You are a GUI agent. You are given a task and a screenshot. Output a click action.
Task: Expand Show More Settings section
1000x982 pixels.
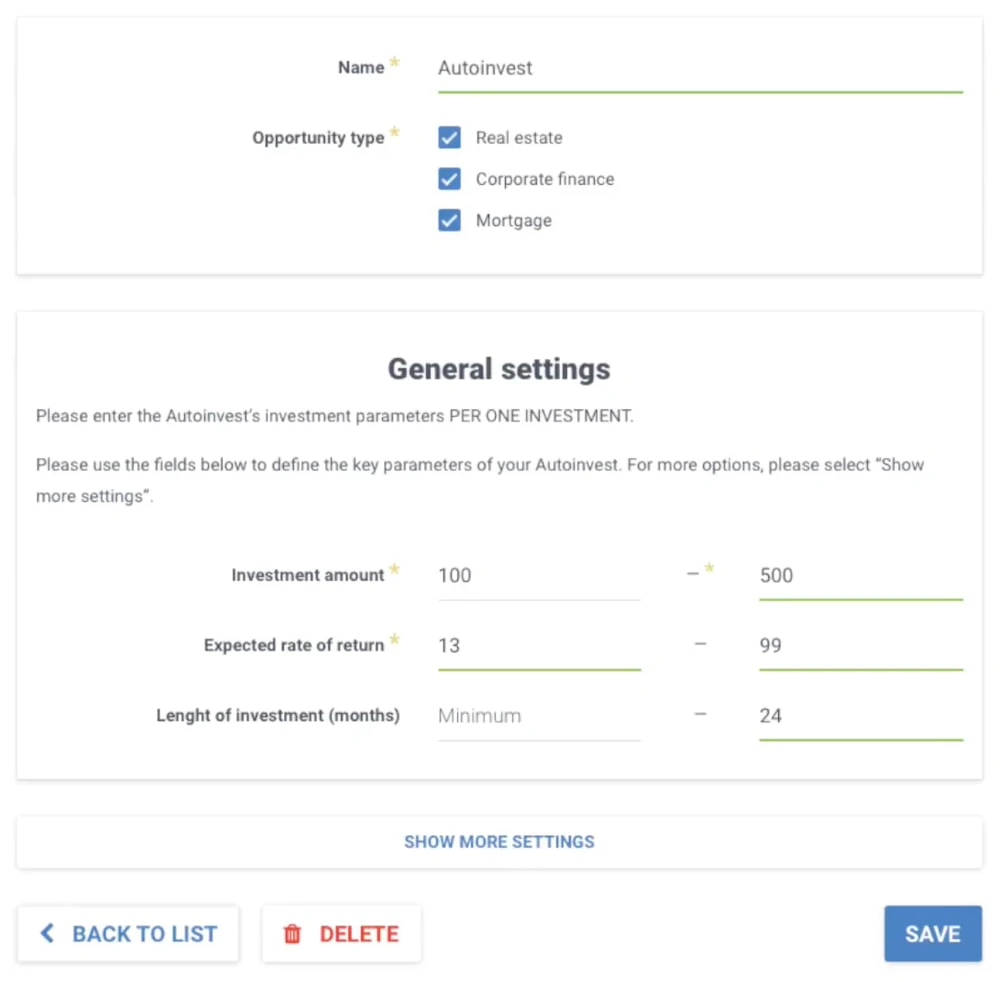click(x=499, y=842)
